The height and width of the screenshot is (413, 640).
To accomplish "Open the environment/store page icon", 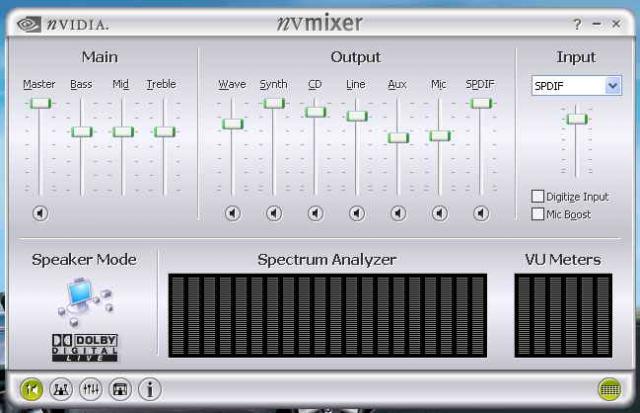I will tap(120, 389).
